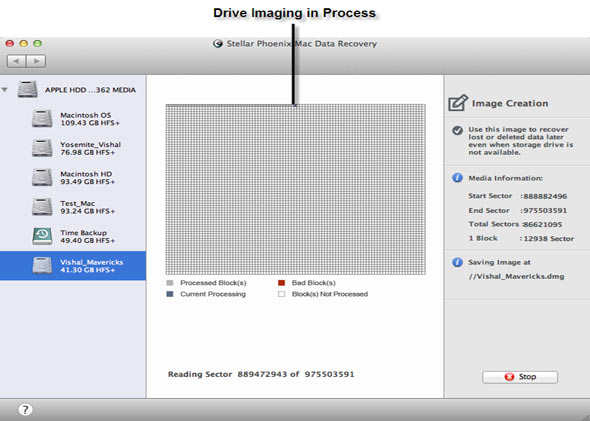
Task: Click the Total Sectors value 86621095
Action: pos(542,225)
